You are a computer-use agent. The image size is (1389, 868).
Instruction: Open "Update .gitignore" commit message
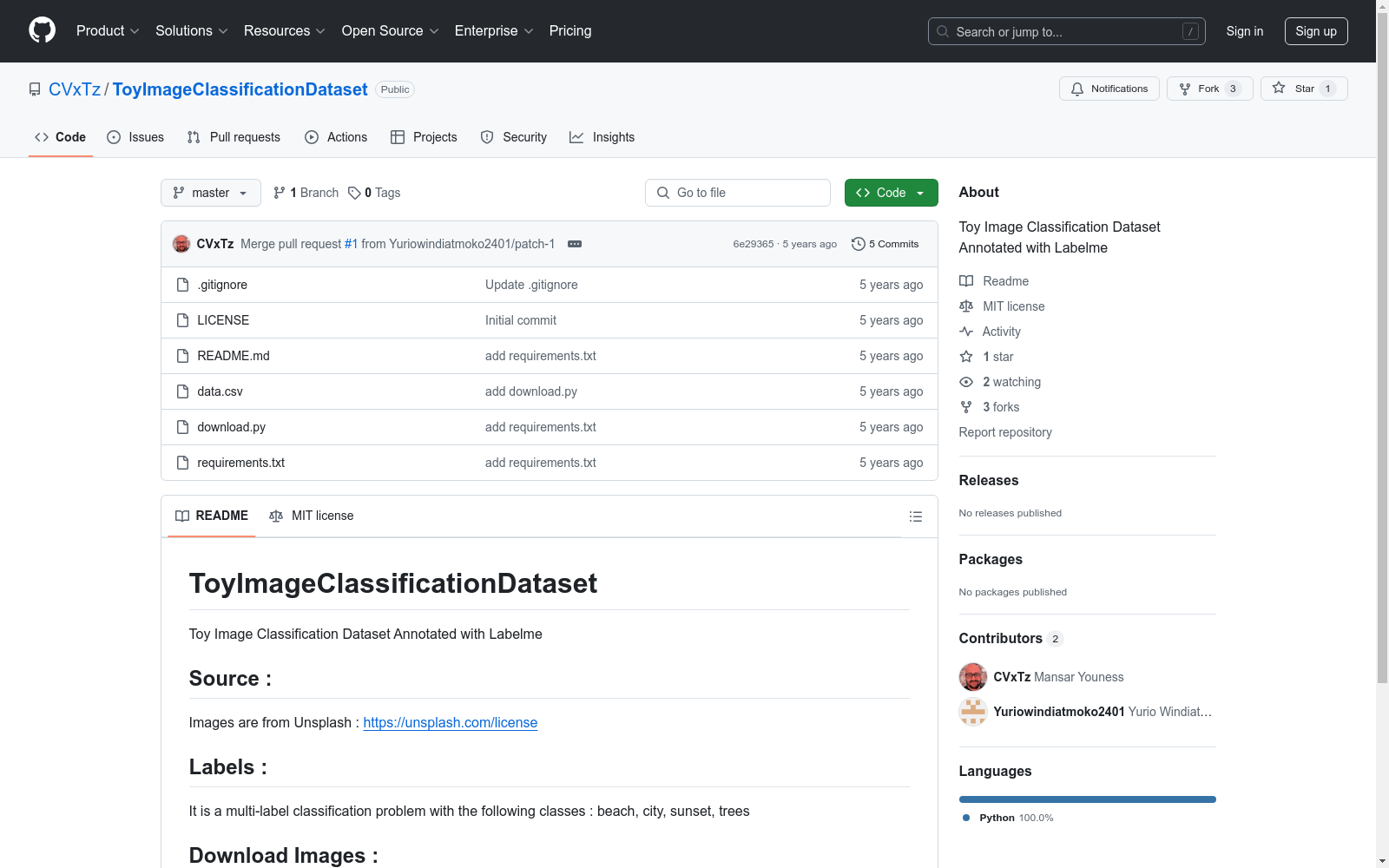pos(531,285)
